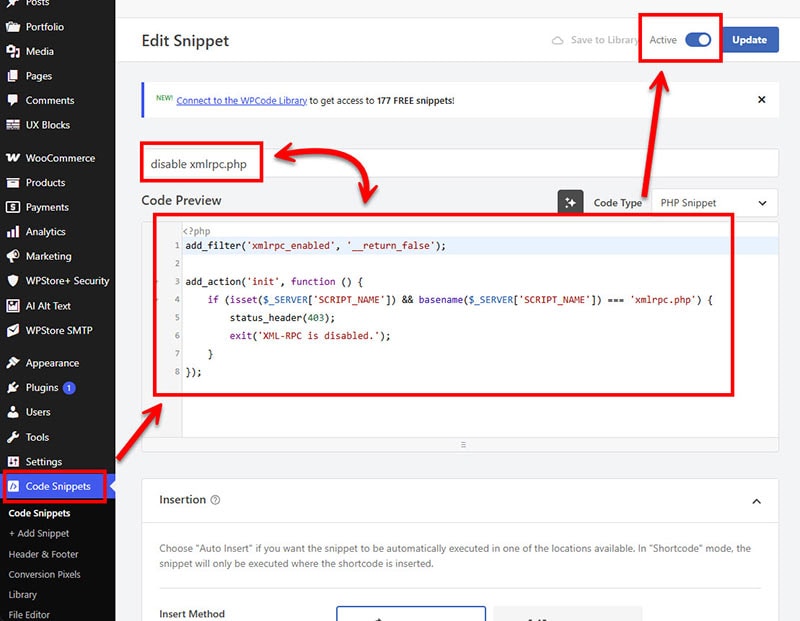This screenshot has height=621, width=800.
Task: Toggle the Active snippet switch
Action: 698,40
